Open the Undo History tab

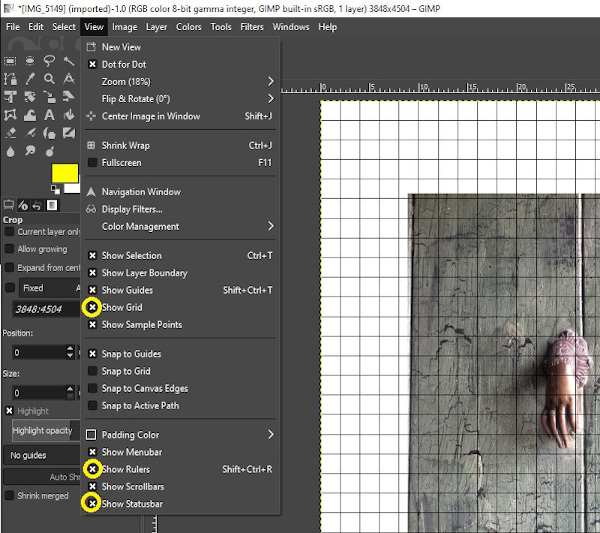(x=37, y=205)
